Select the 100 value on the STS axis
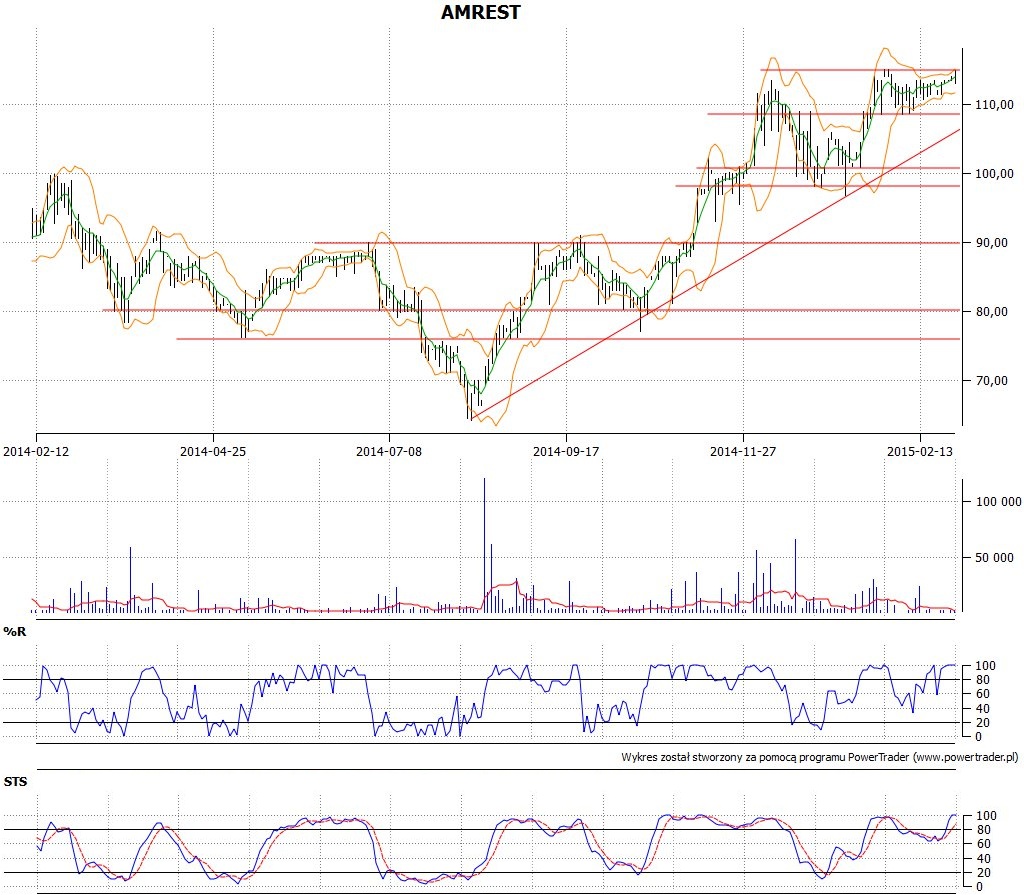The height and width of the screenshot is (895, 1024). (x=985, y=815)
